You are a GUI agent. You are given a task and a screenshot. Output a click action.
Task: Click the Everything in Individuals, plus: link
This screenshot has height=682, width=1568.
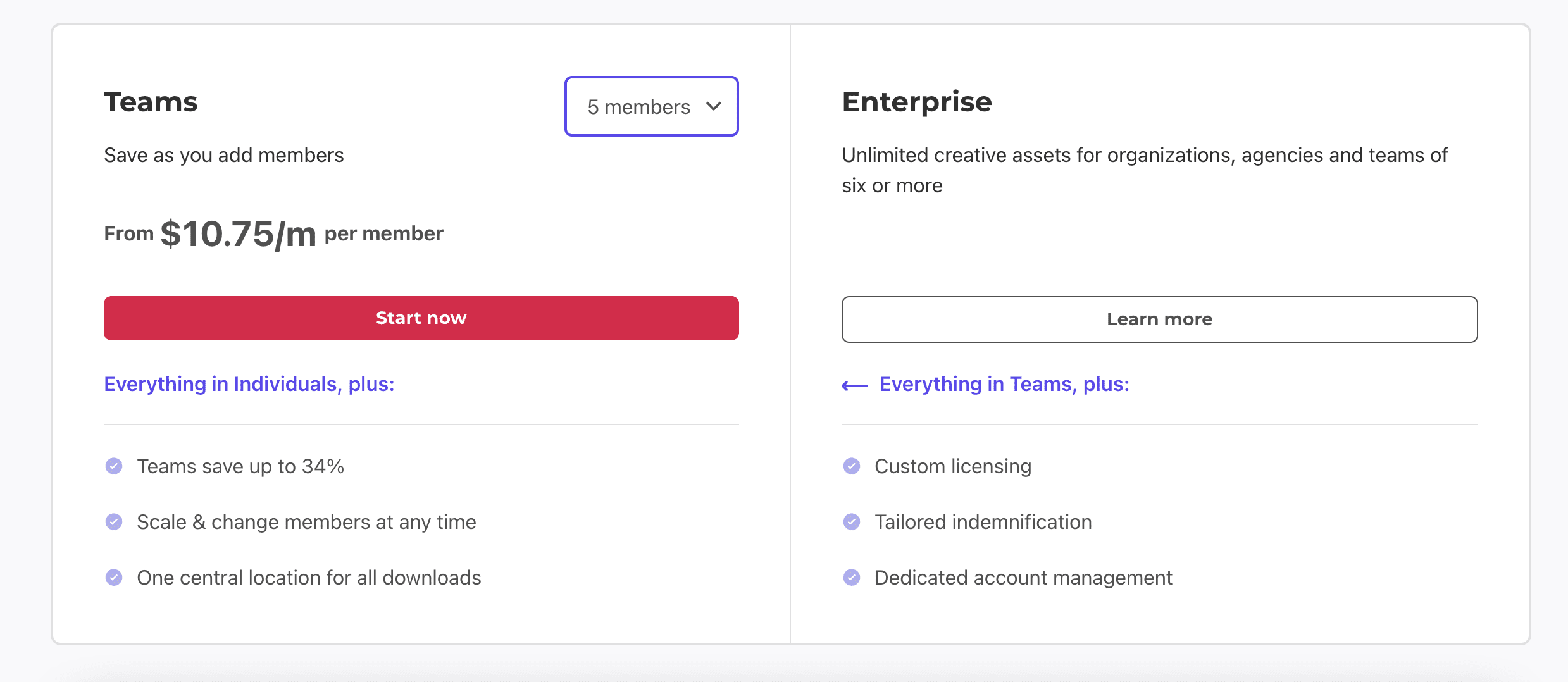point(249,384)
